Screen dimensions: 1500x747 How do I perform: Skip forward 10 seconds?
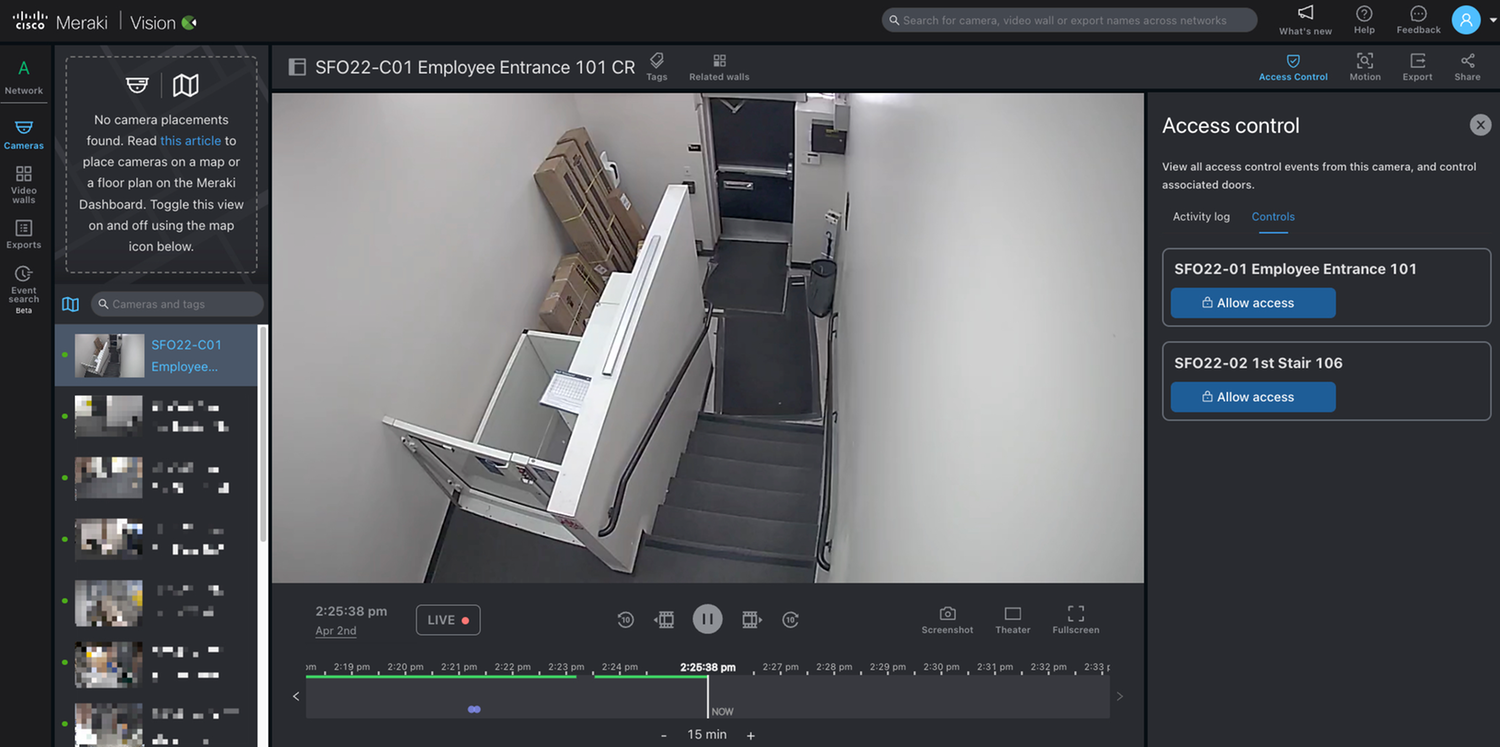[x=790, y=619]
